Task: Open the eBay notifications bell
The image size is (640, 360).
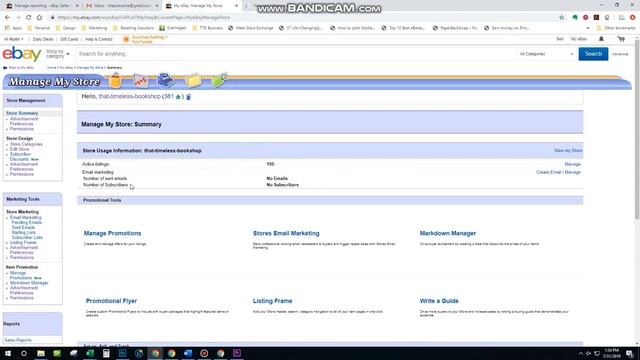Action: (x=601, y=39)
